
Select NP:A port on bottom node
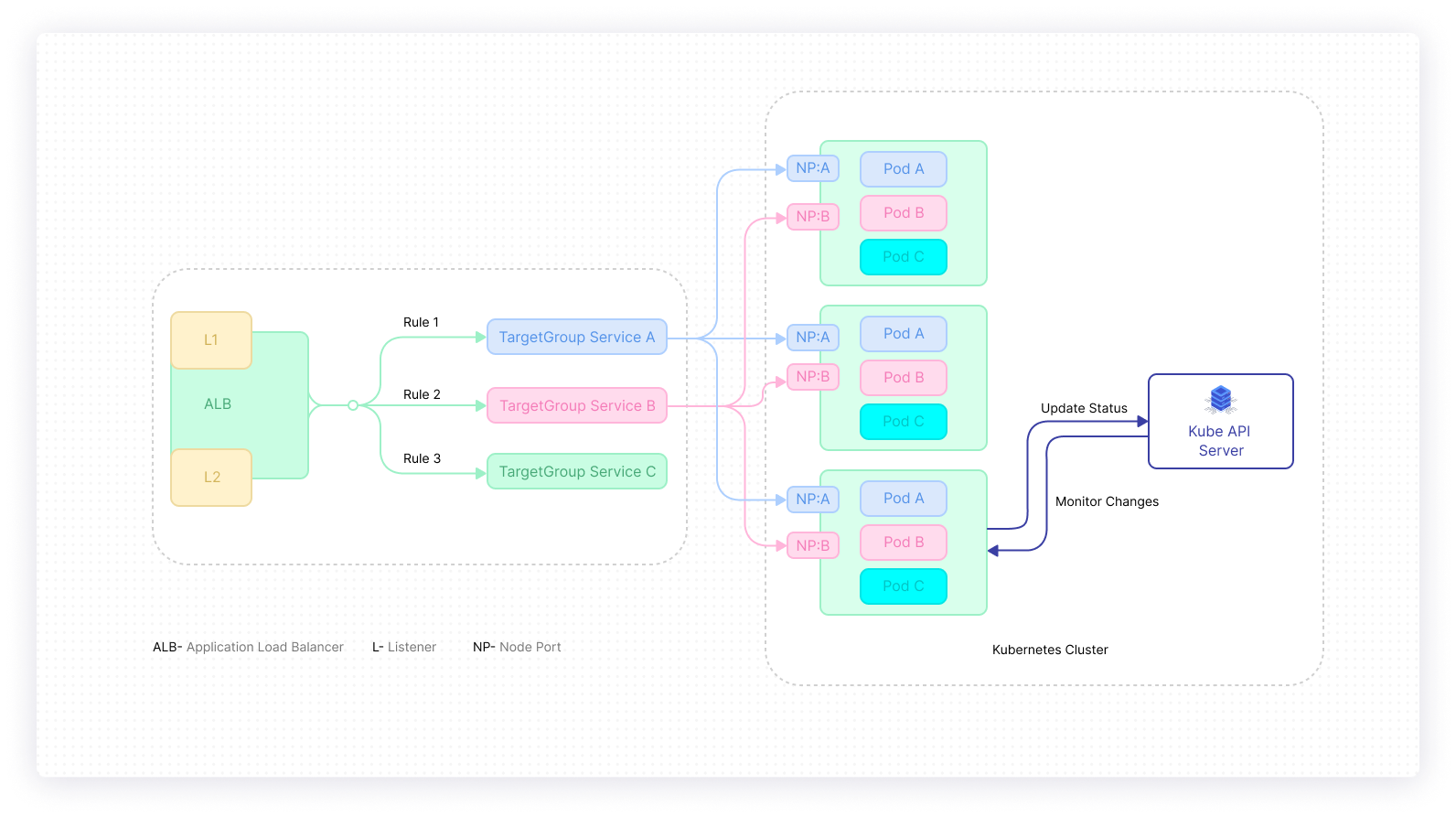pyautogui.click(x=813, y=500)
